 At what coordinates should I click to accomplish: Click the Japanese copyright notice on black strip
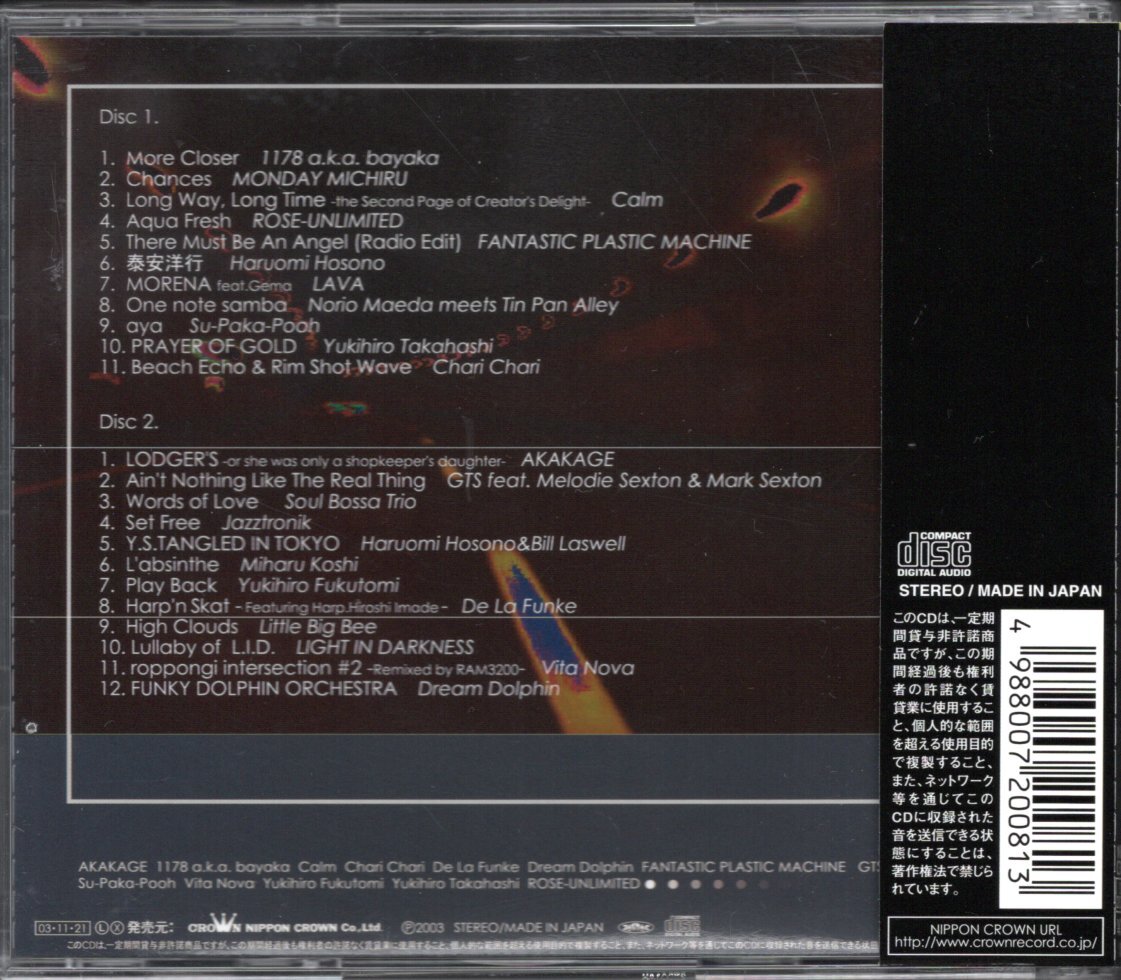click(x=943, y=754)
